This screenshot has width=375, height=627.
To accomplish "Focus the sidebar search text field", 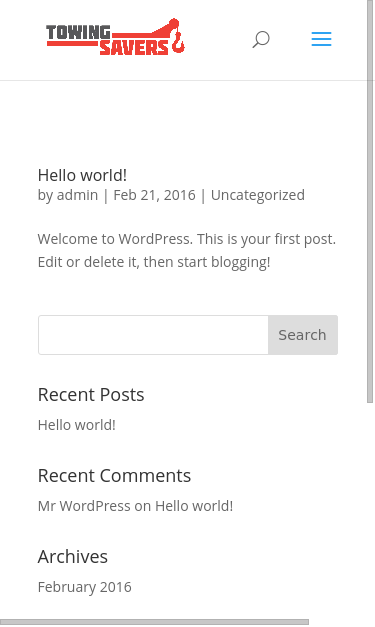I will (x=153, y=335).
